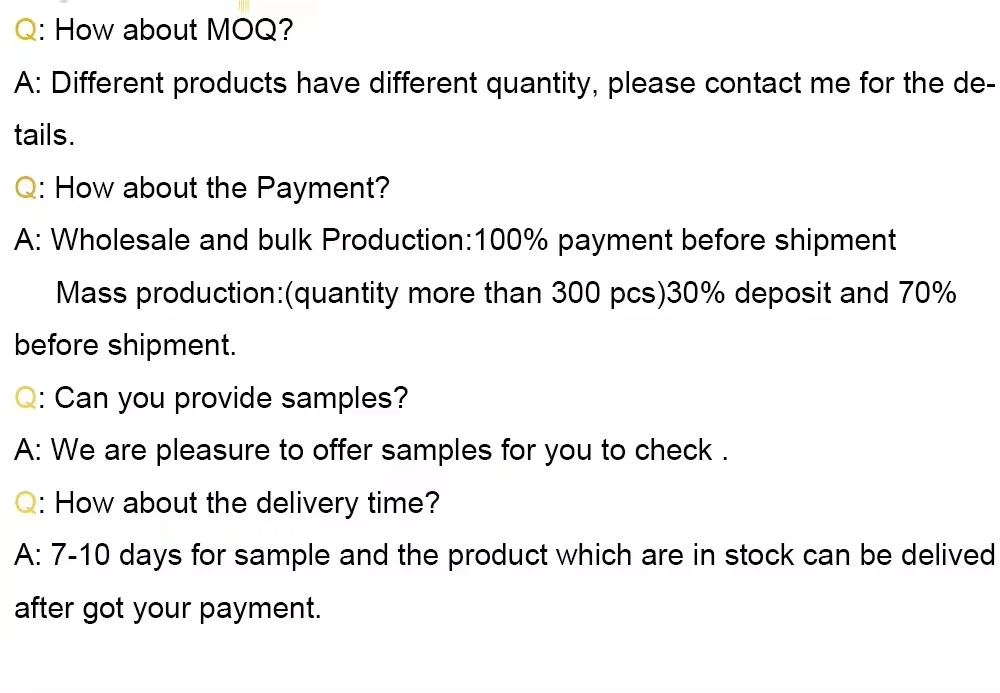
Task: Click the "How about the delivery time?" question
Action: coord(247,503)
